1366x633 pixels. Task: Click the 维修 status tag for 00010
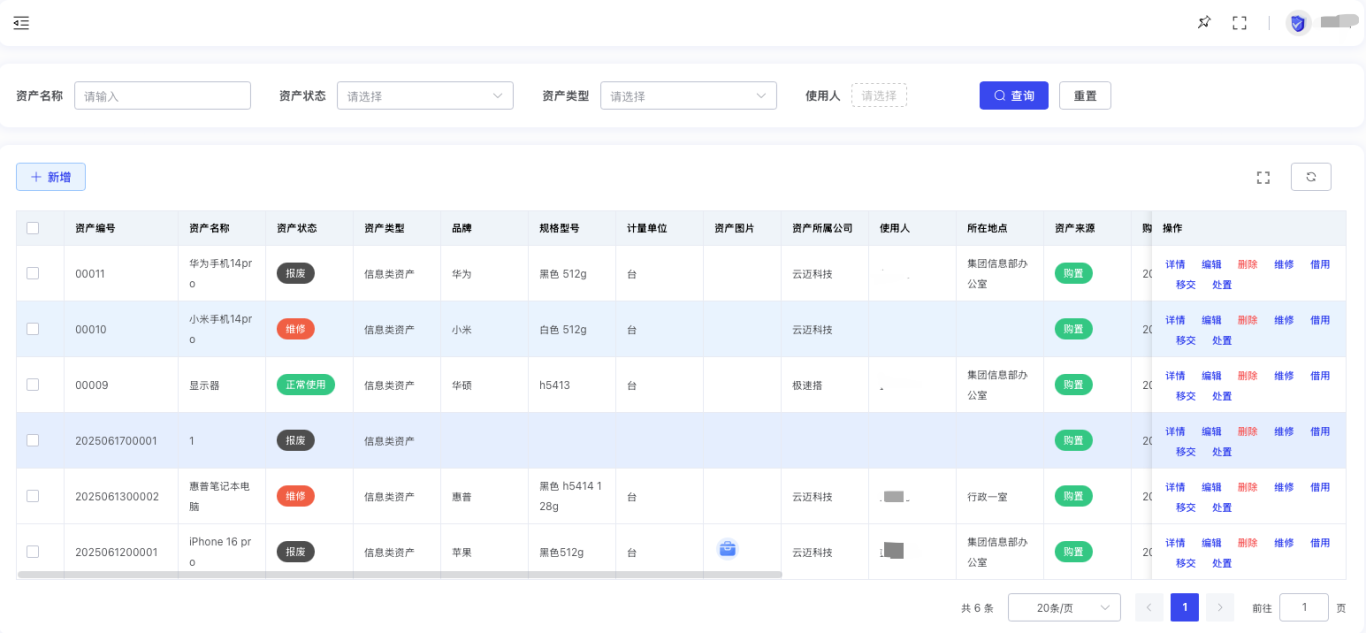pos(296,329)
